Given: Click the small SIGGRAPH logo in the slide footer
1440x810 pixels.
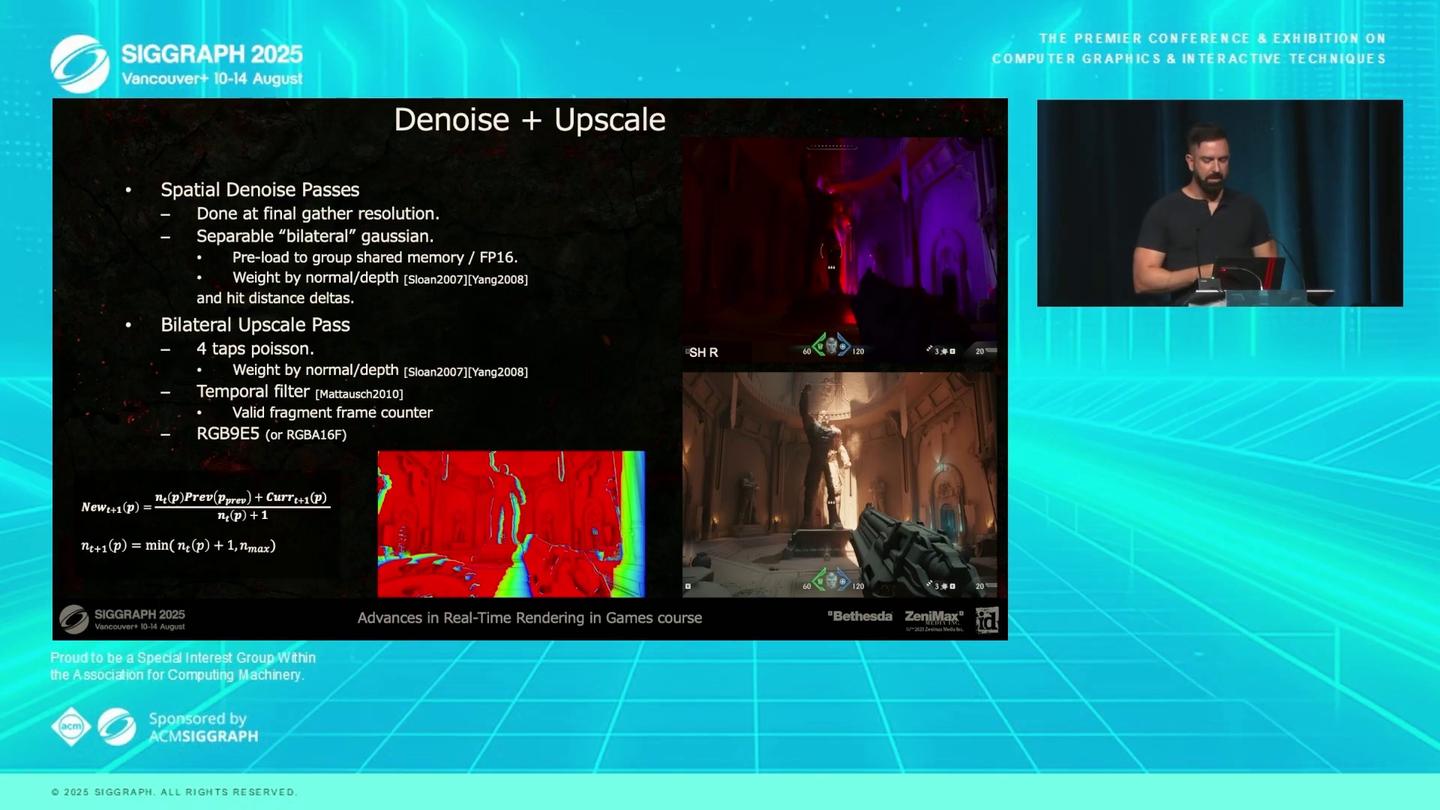Looking at the screenshot, I should point(74,619).
